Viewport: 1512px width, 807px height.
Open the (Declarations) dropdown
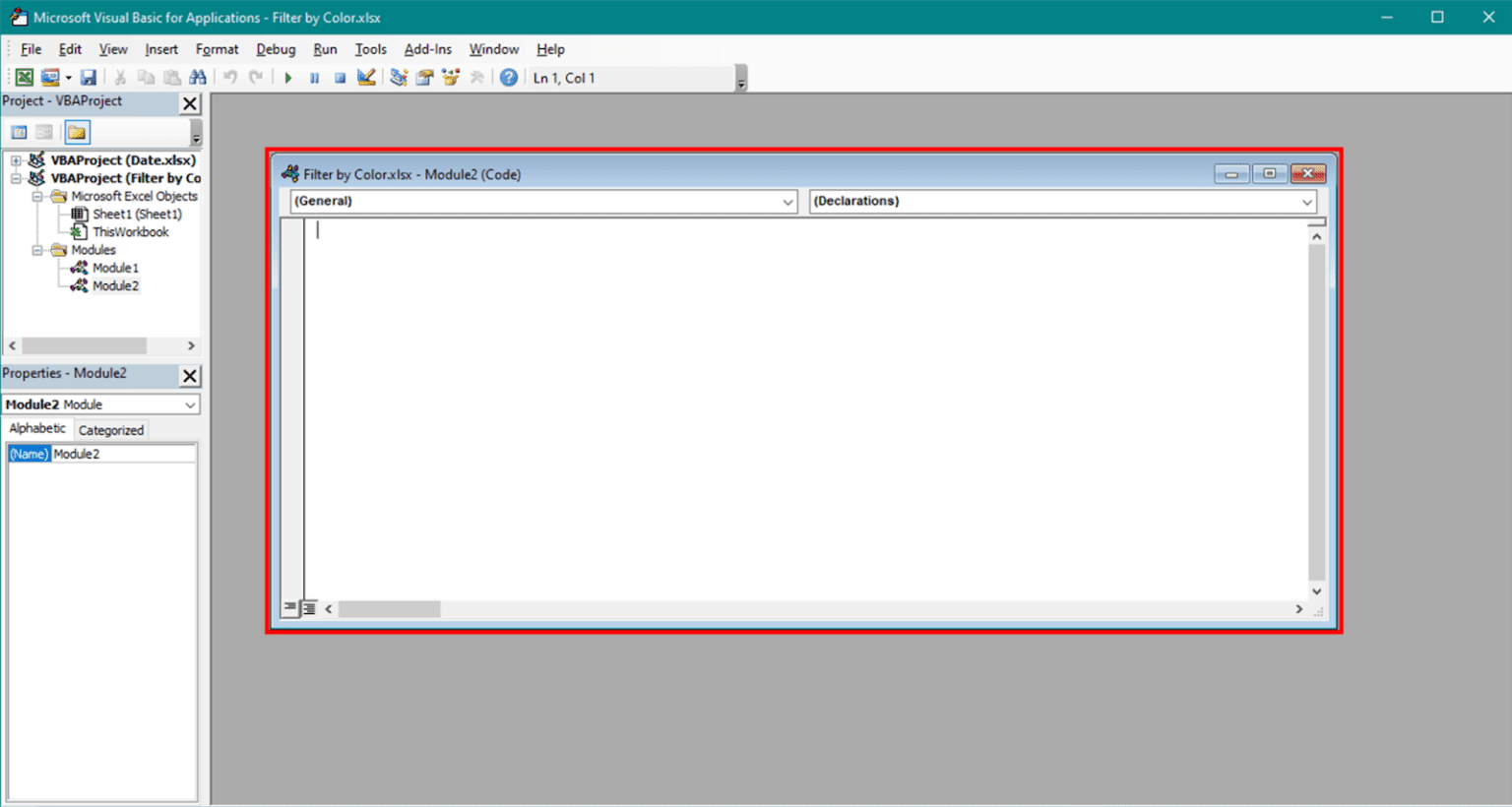click(x=1306, y=201)
